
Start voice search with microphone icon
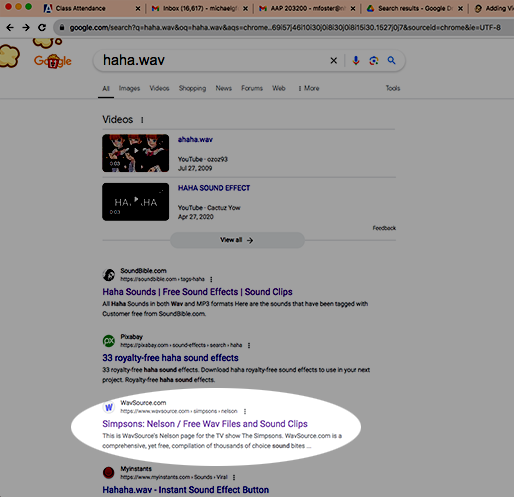tap(356, 61)
